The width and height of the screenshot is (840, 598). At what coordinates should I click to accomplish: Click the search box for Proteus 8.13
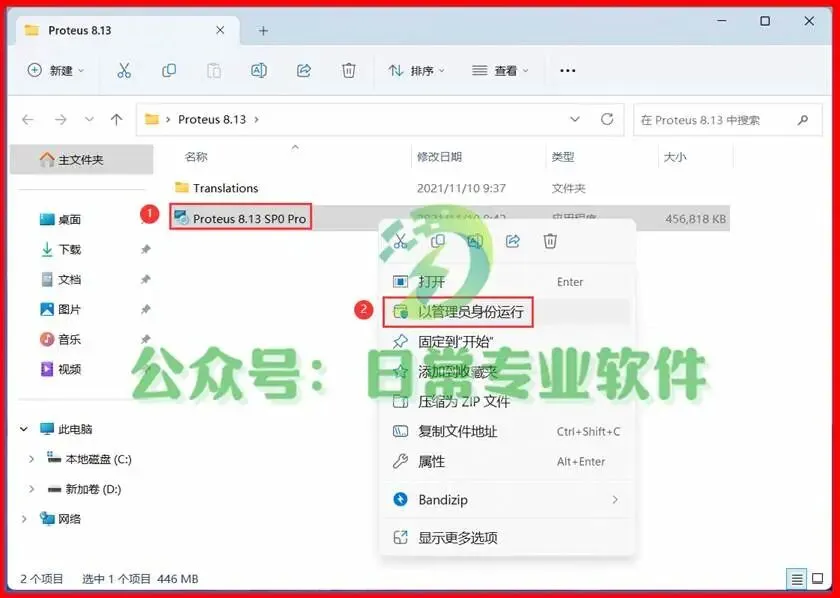727,119
